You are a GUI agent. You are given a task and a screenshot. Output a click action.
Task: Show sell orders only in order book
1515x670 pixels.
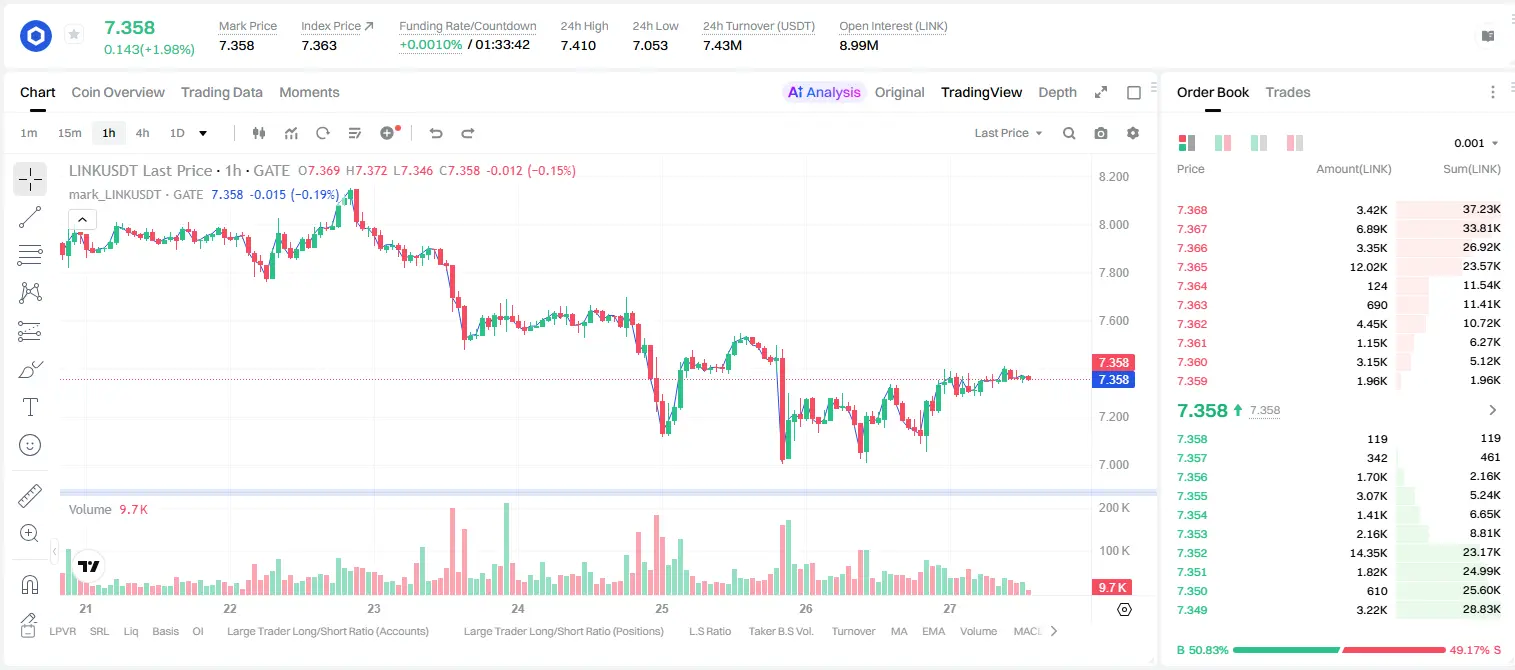point(1295,143)
